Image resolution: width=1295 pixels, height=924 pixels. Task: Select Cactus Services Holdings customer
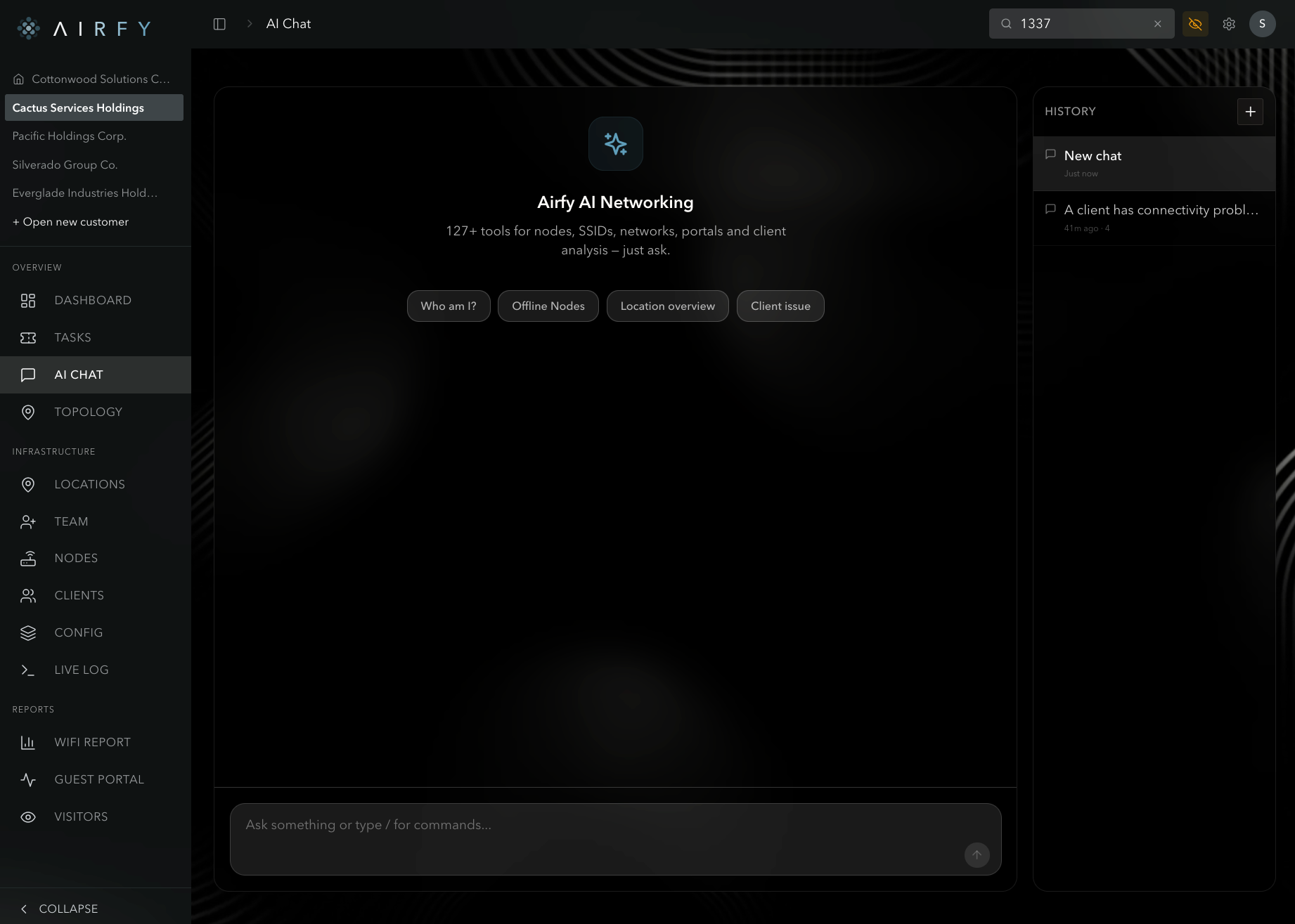coord(94,108)
